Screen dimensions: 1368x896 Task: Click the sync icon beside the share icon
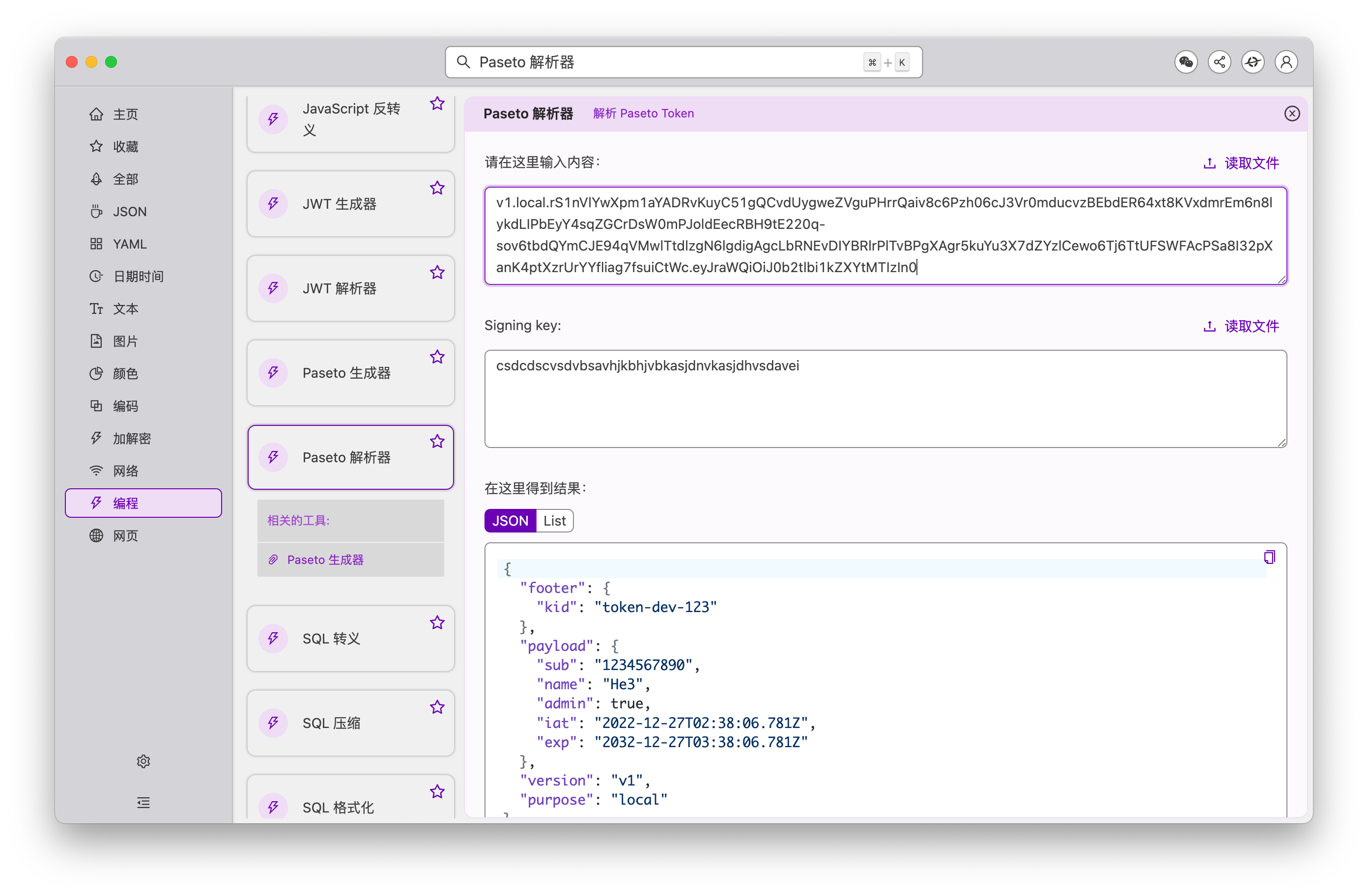pyautogui.click(x=1253, y=62)
